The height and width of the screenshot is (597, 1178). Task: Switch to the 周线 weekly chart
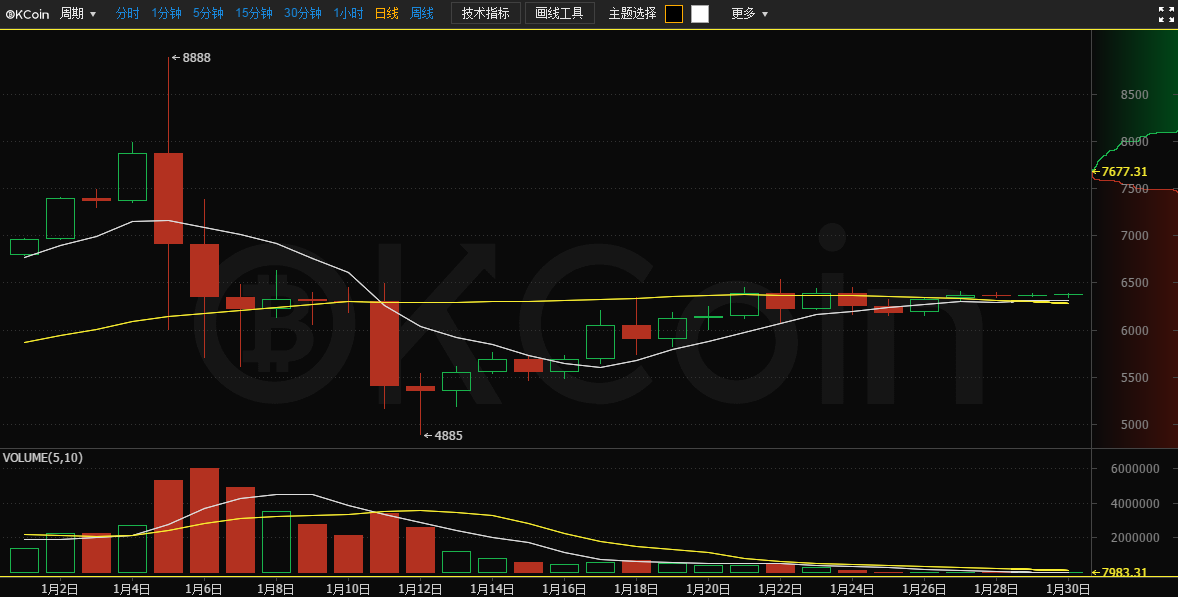(421, 14)
